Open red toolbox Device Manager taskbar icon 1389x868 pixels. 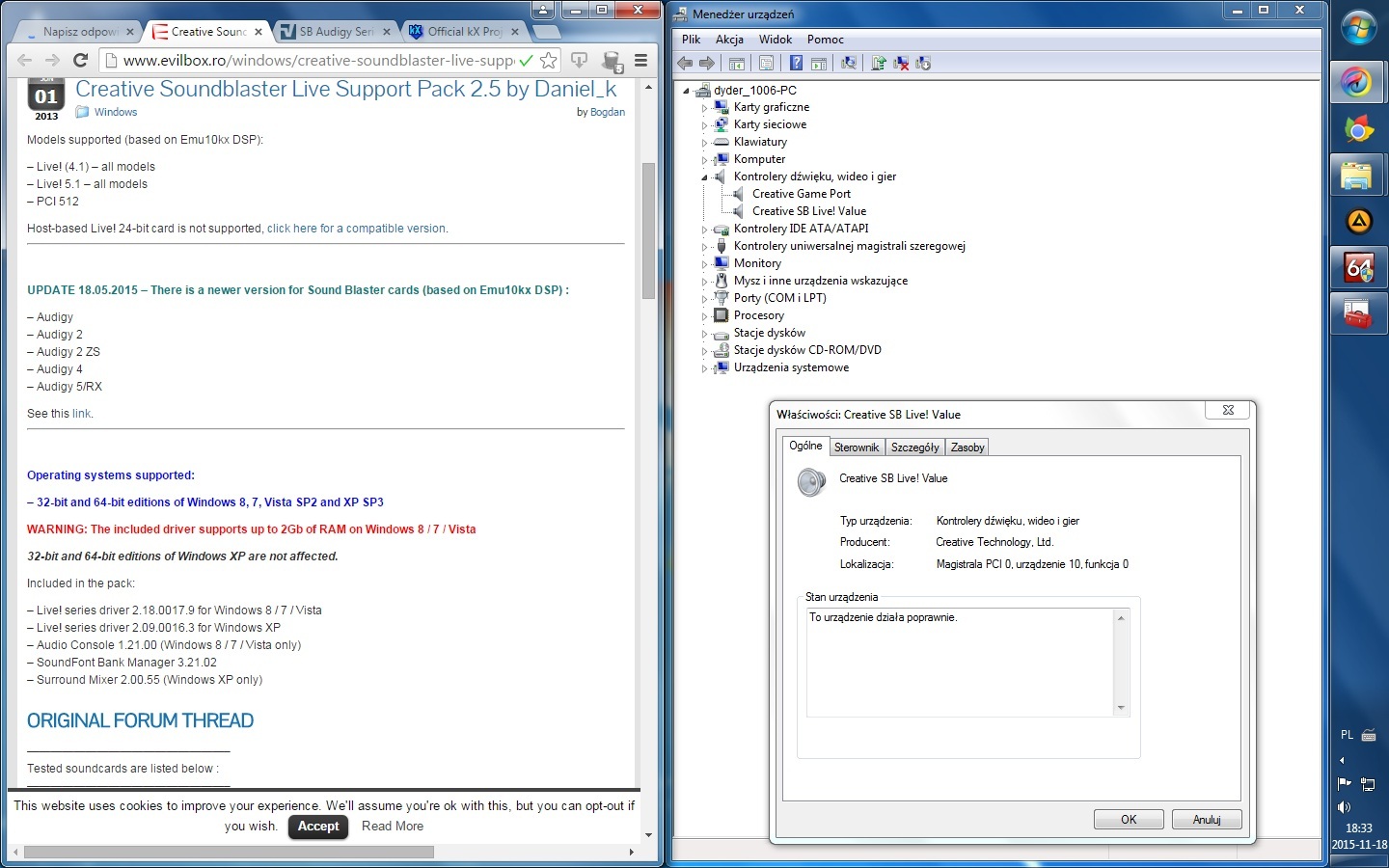click(x=1358, y=313)
